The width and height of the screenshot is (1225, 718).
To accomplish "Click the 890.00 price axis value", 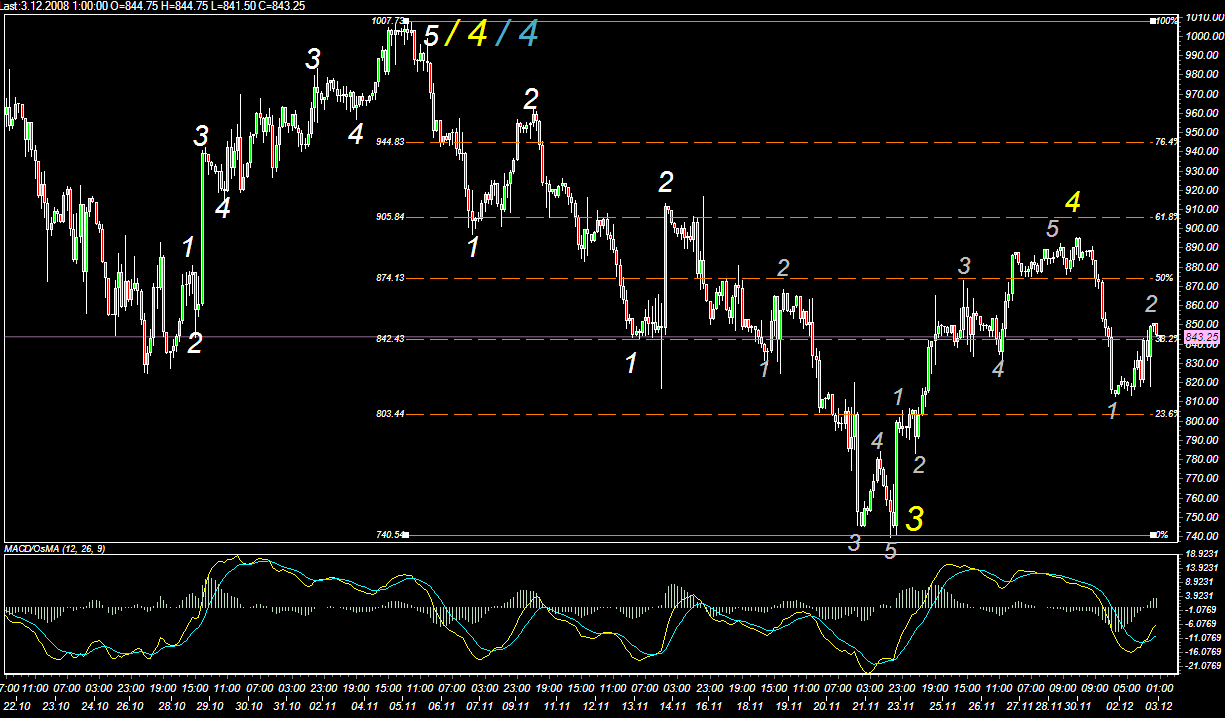I will pyautogui.click(x=1203, y=248).
